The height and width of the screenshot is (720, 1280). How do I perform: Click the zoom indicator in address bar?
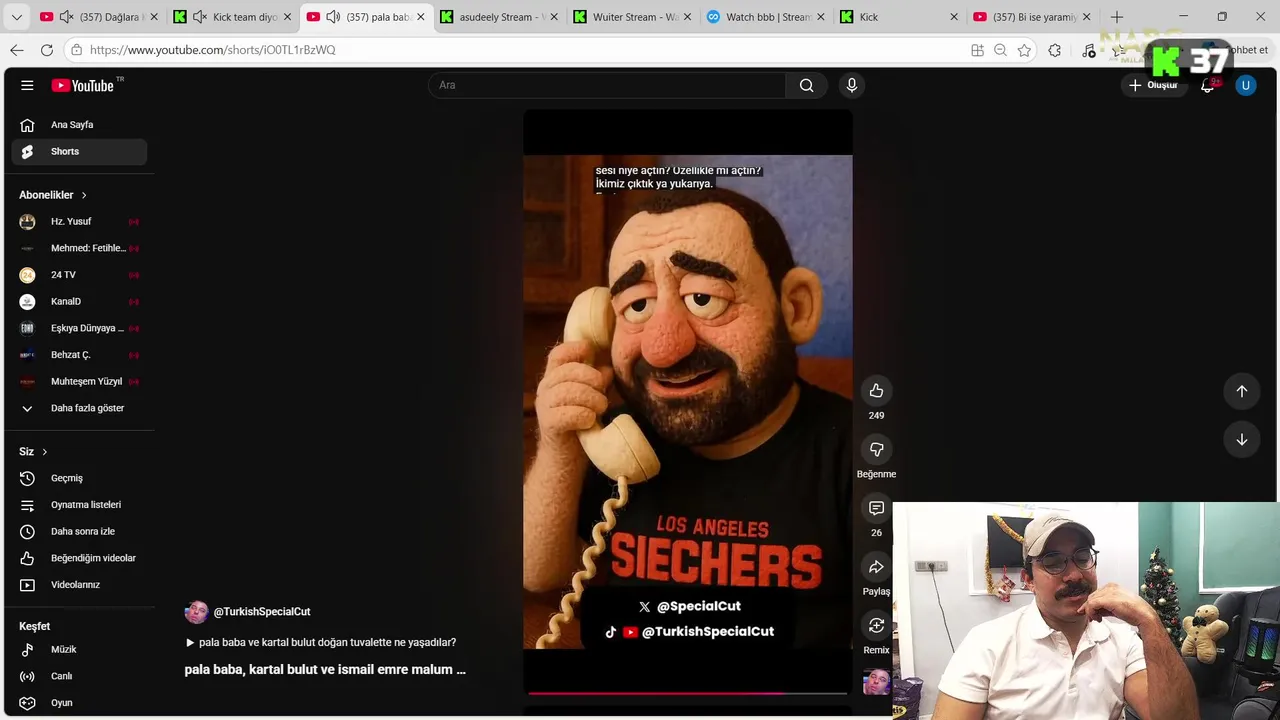[x=1000, y=50]
